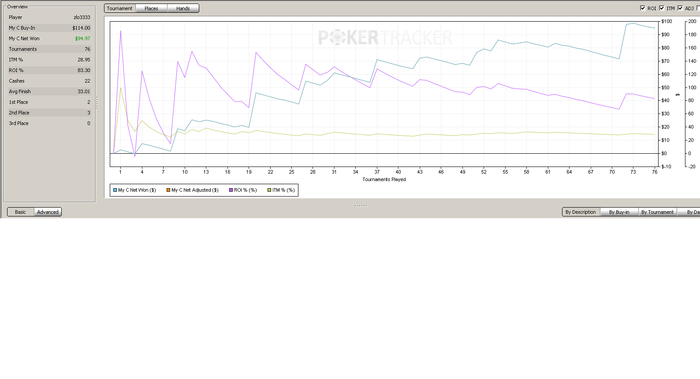Select the '3rd Place' row
Screen dimensions: 700x379
[50, 124]
